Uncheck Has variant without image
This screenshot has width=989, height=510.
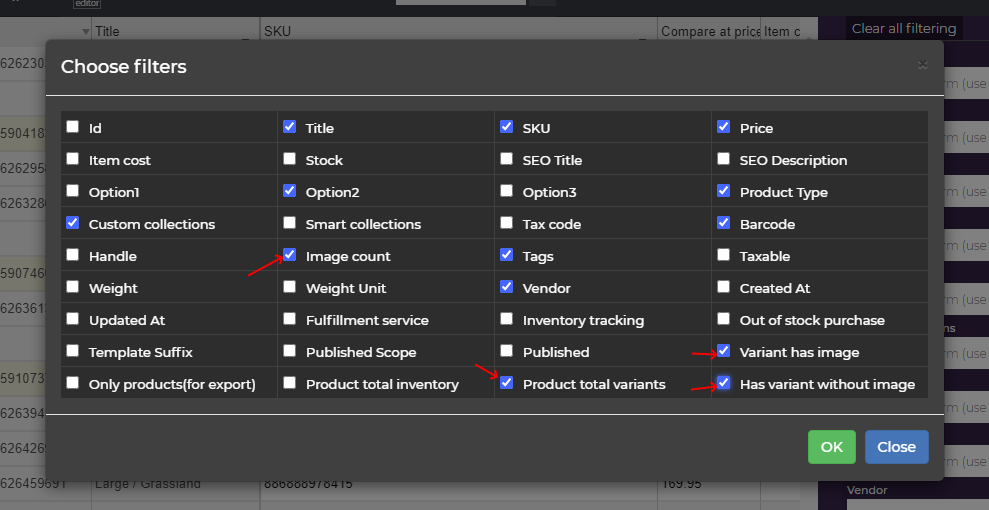(x=723, y=383)
